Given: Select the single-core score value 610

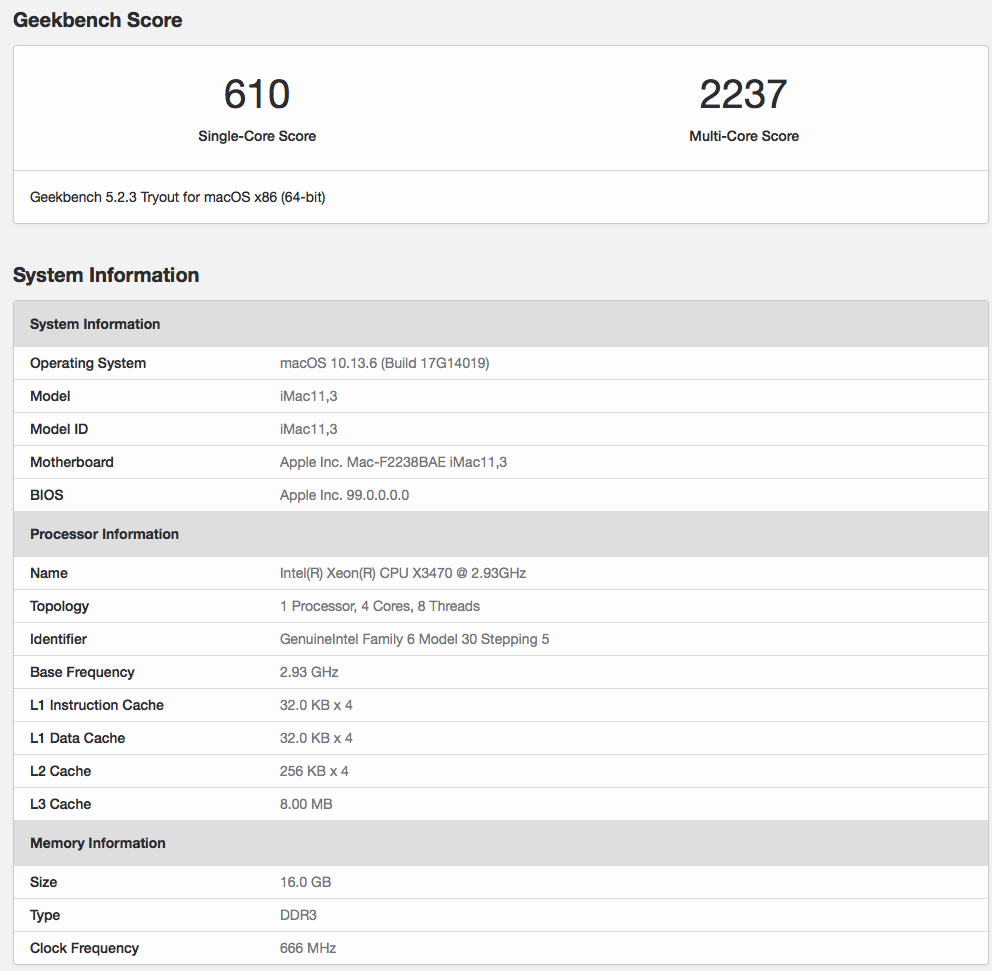Looking at the screenshot, I should click(x=257, y=94).
